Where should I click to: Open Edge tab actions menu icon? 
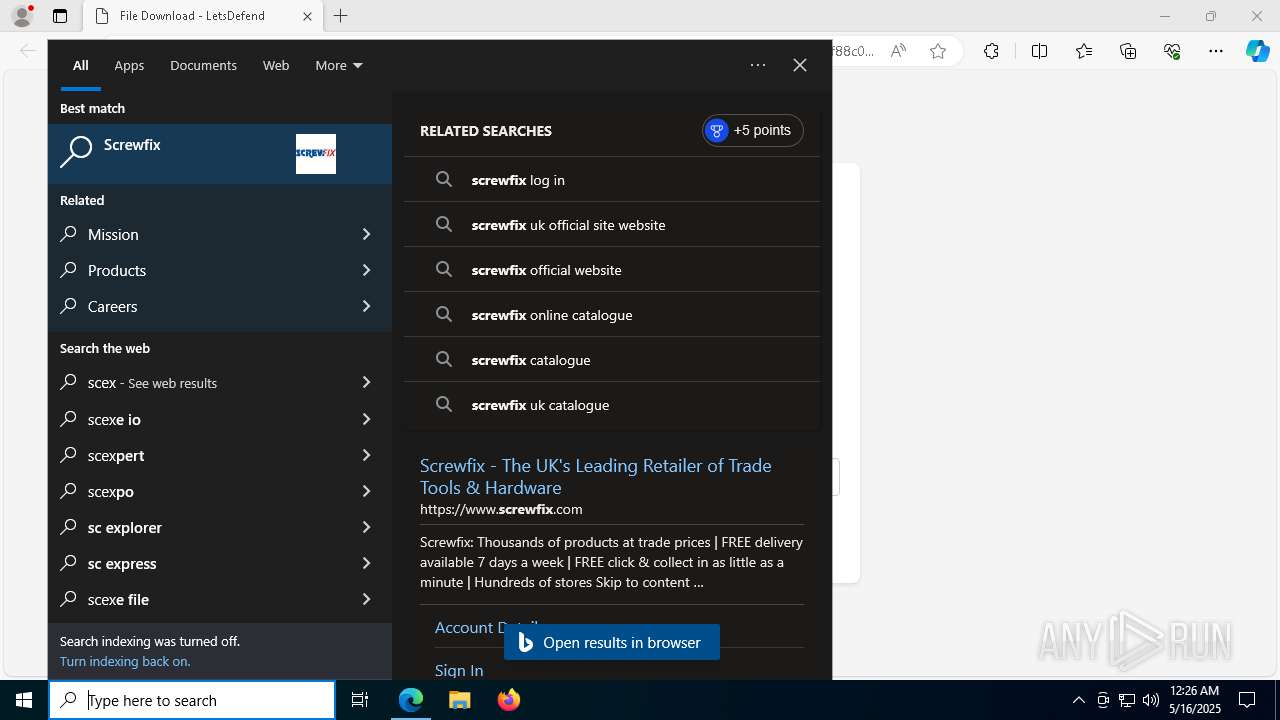(60, 16)
